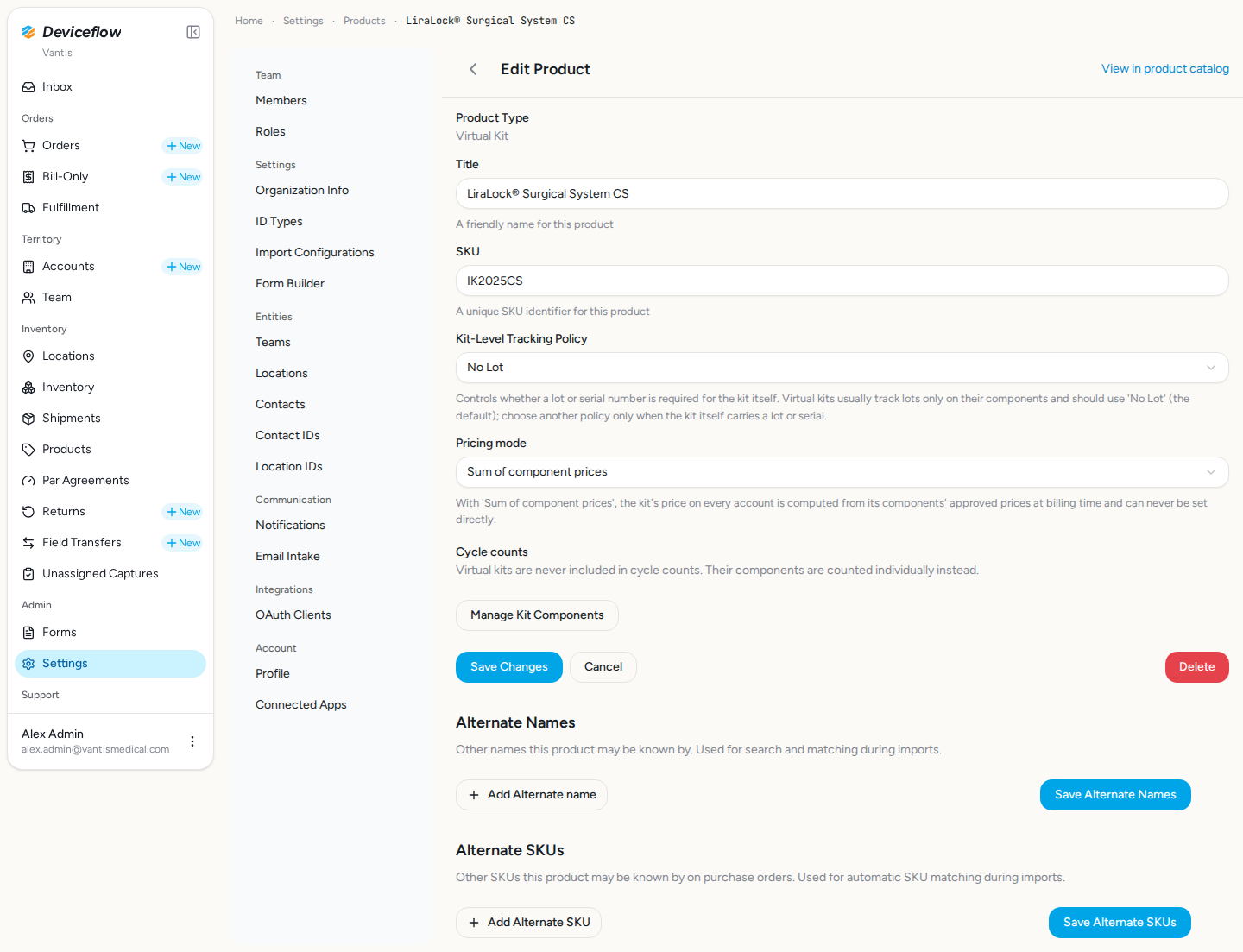The width and height of the screenshot is (1243, 952).
Task: Open Import Configurations settings page
Action: tap(315, 253)
